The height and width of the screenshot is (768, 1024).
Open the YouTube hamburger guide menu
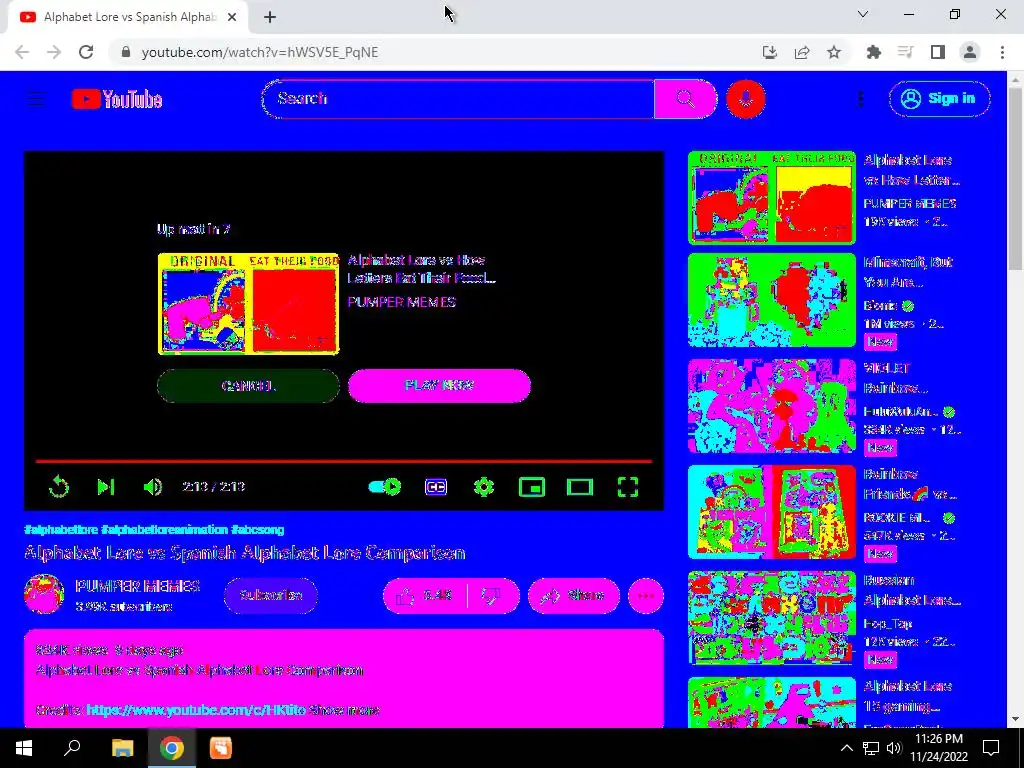[37, 99]
